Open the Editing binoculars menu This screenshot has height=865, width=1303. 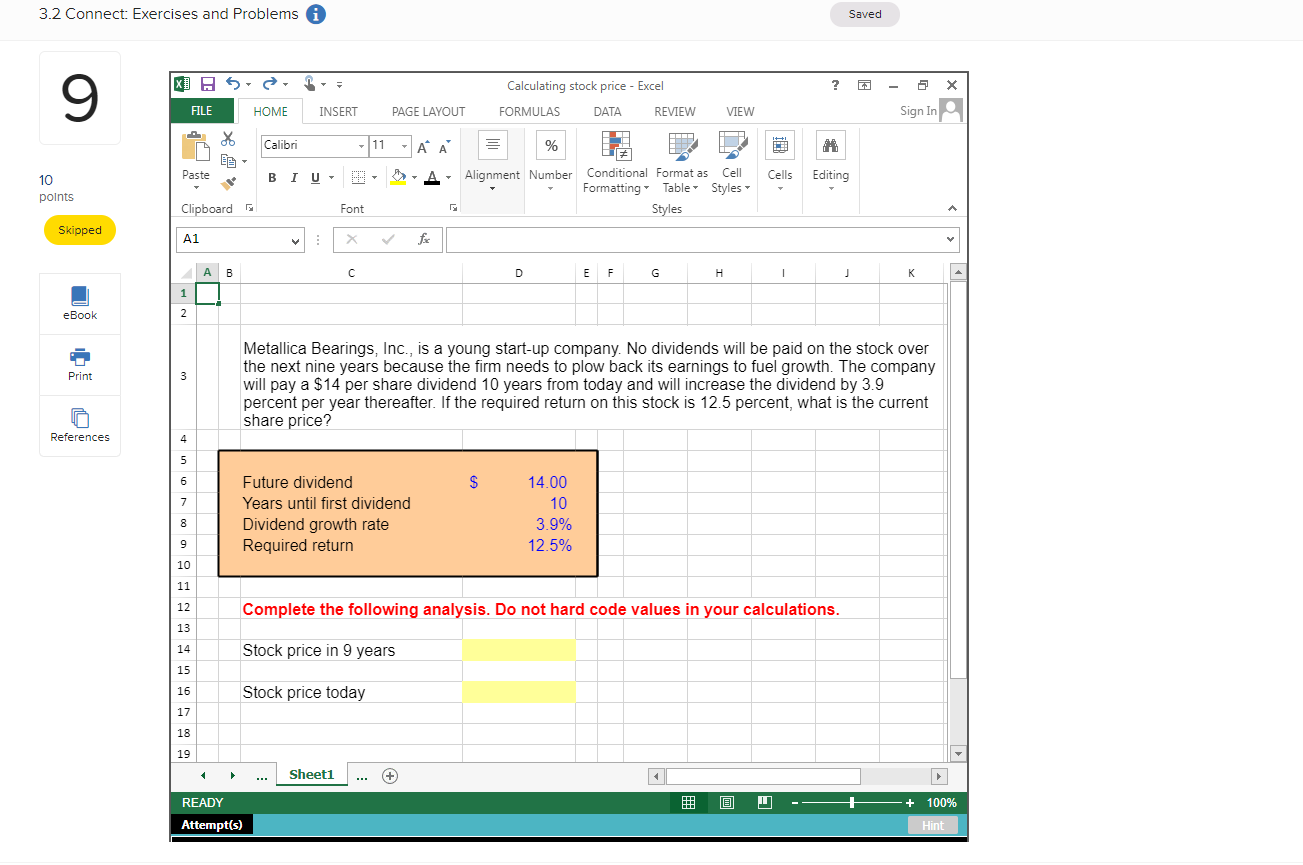(831, 161)
